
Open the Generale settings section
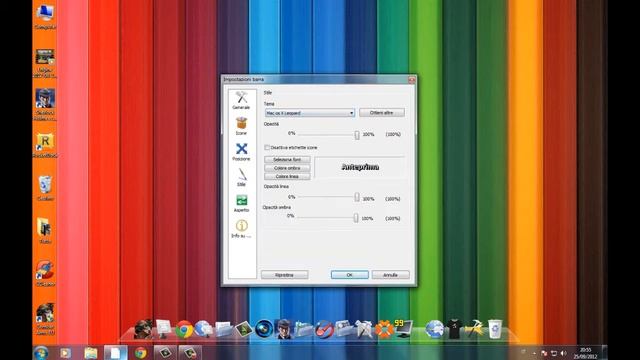point(241,100)
